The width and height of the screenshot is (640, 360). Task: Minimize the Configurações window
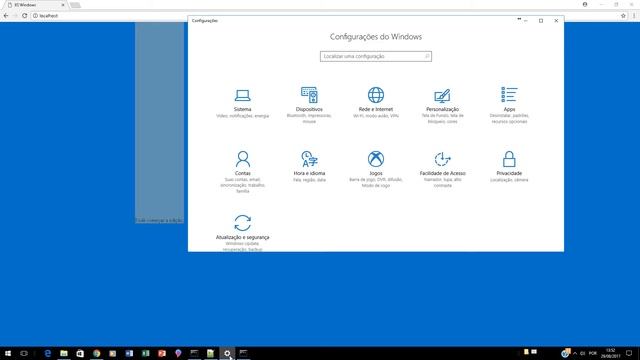point(526,20)
